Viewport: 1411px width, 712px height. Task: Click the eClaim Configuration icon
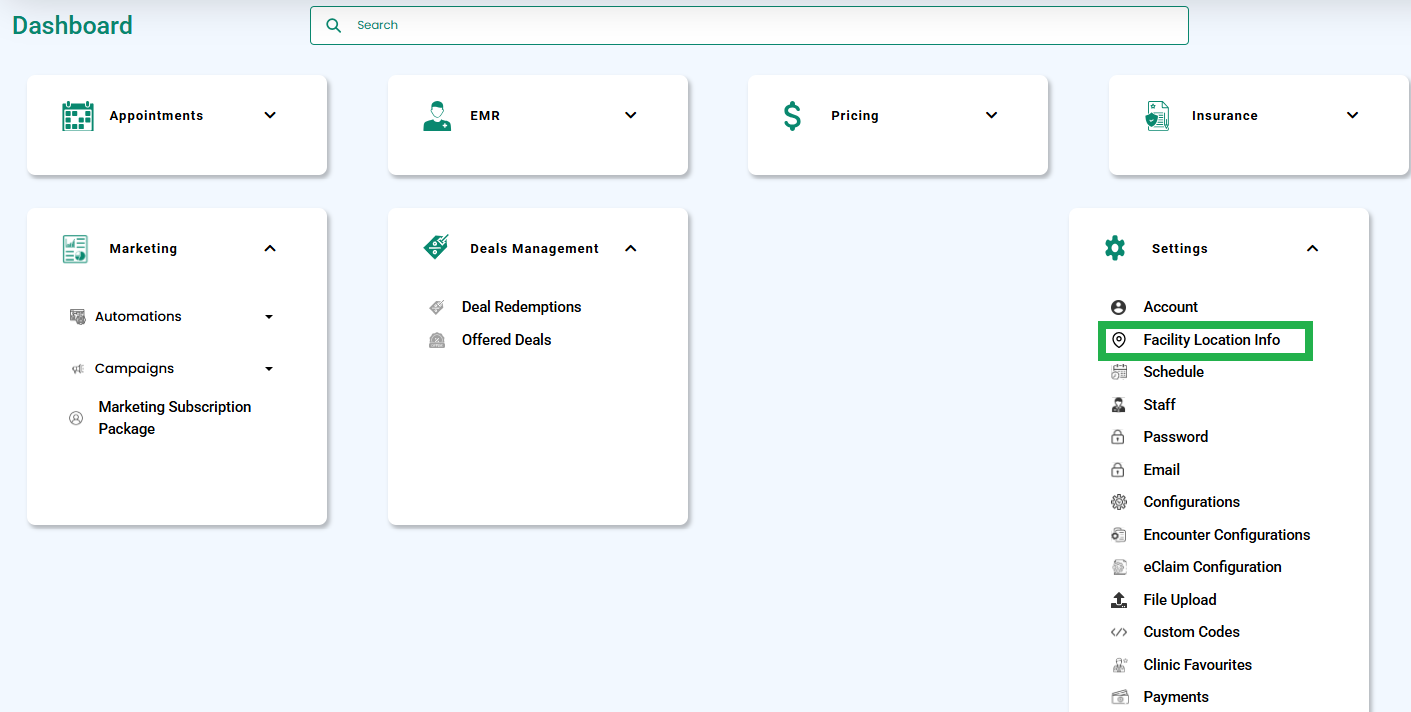coord(1119,567)
